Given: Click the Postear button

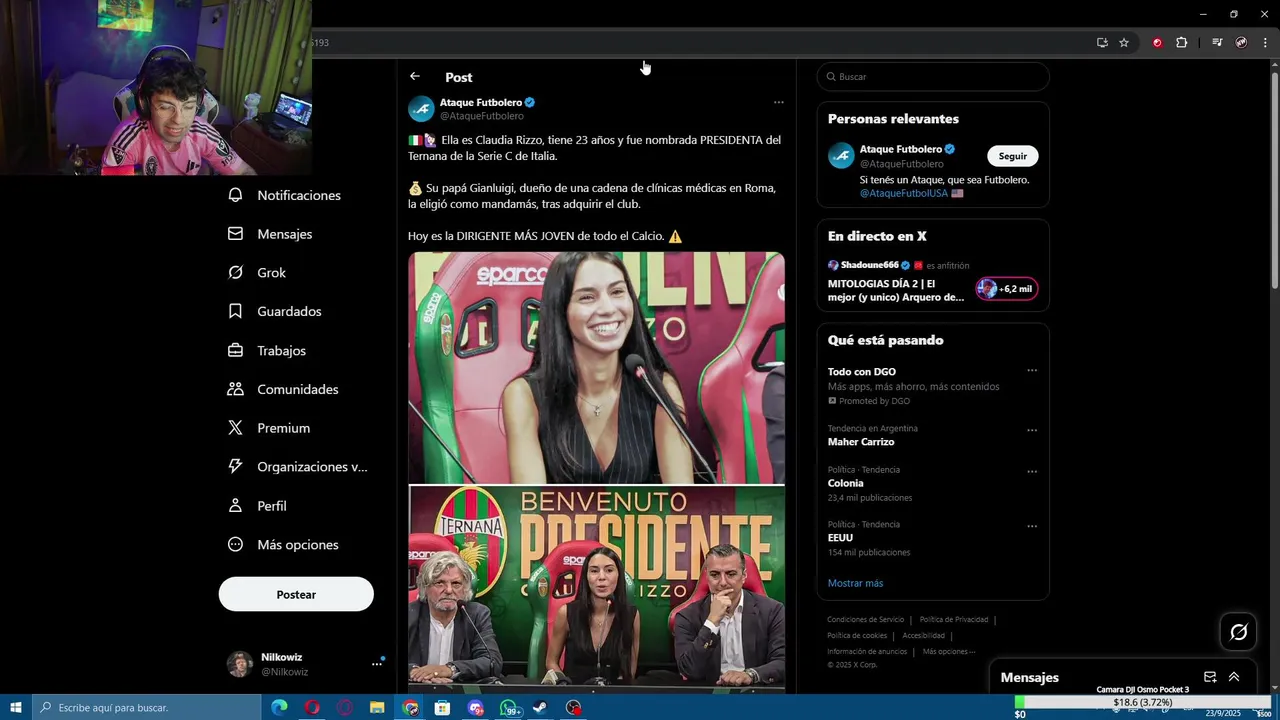Looking at the screenshot, I should (x=296, y=594).
